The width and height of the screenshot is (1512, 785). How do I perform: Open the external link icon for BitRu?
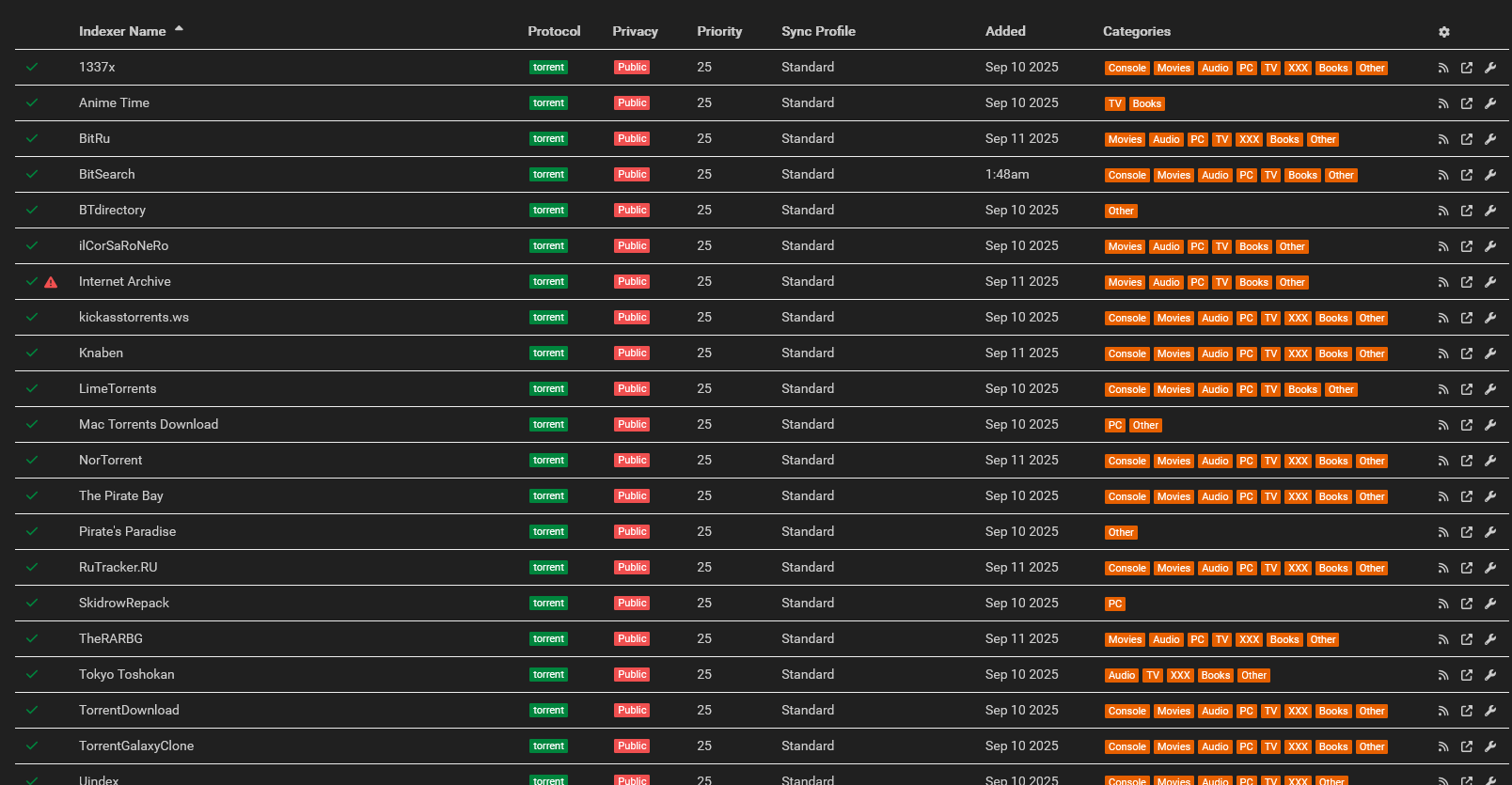[1467, 139]
